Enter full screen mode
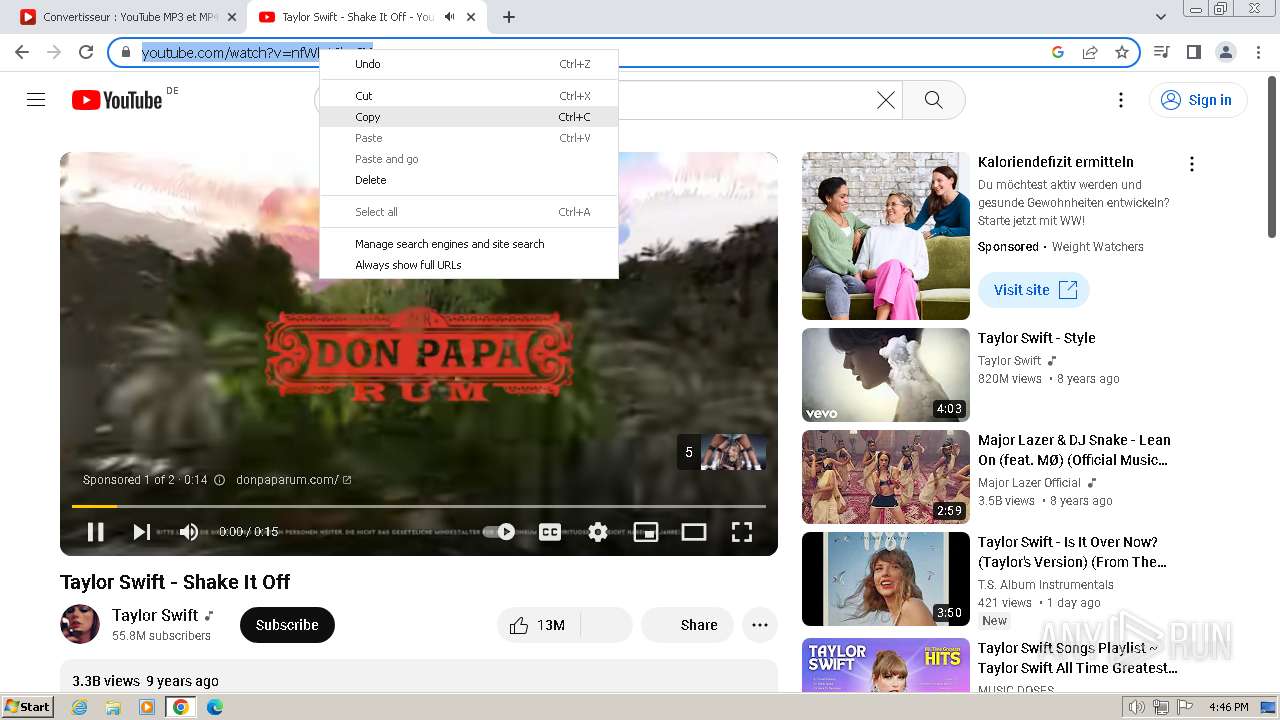 [x=742, y=532]
